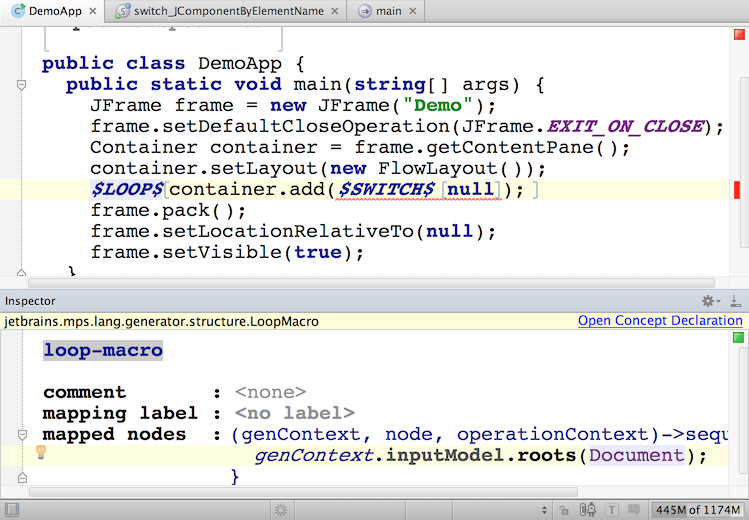Open Concept Declaration link
Screen dimensions: 749x520
(x=660, y=321)
